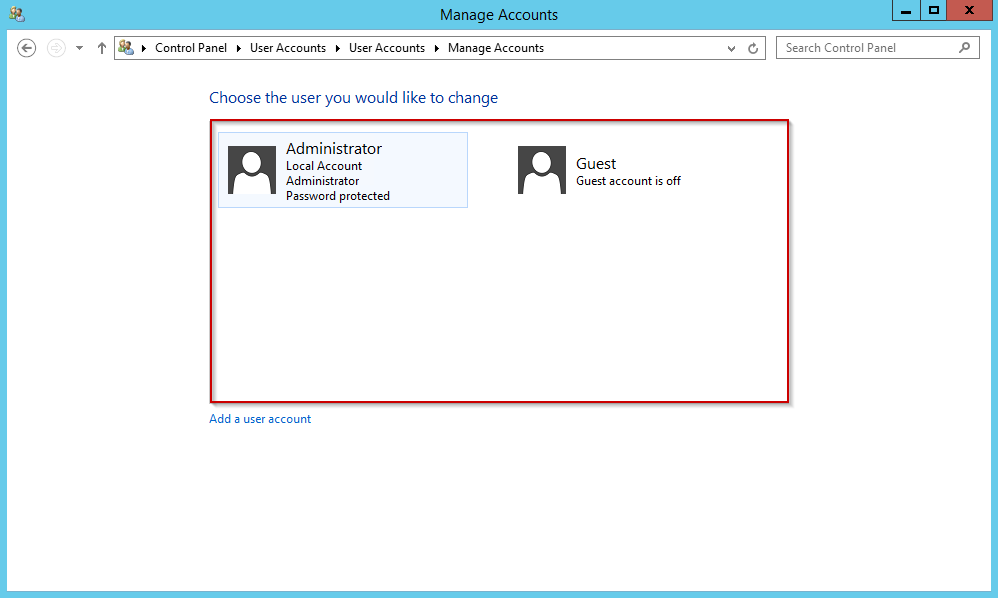Click the Manage Accounts breadcrumb item
This screenshot has width=998, height=598.
point(496,47)
